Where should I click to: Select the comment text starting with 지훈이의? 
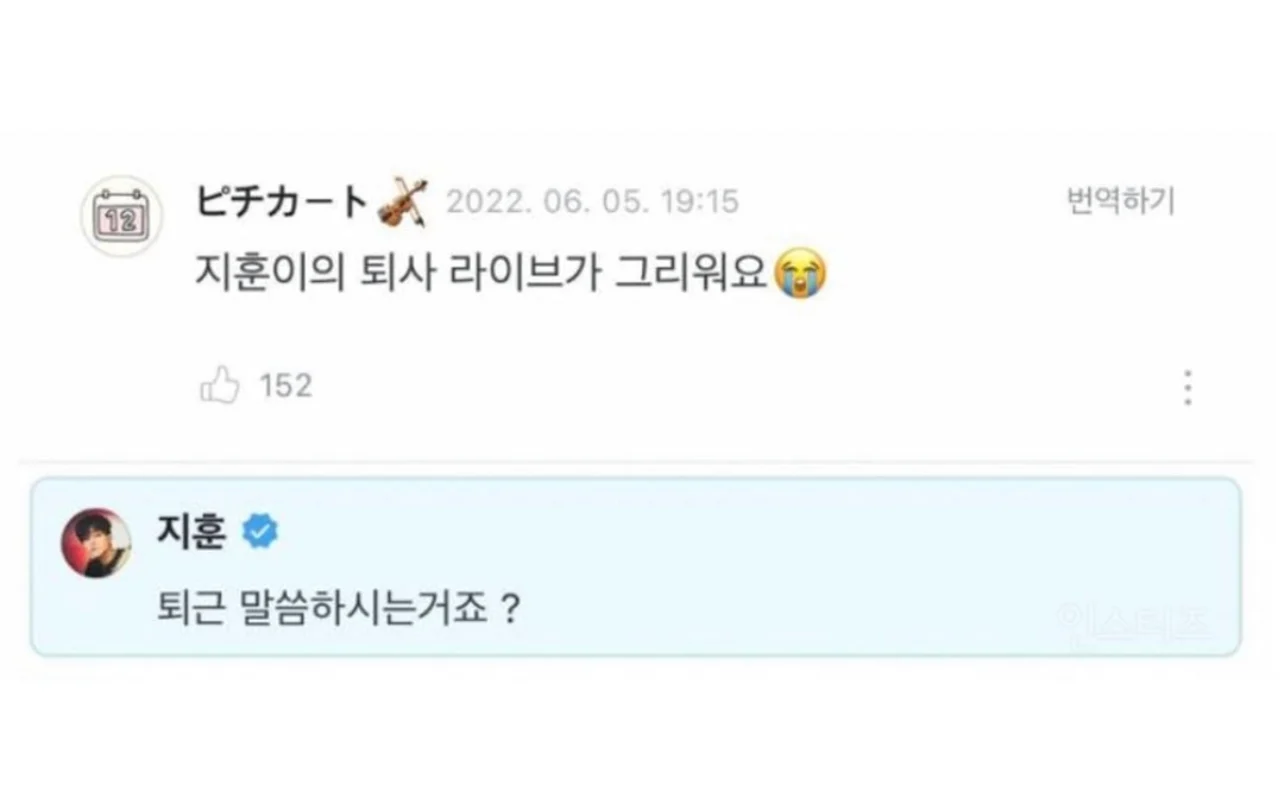tap(485, 273)
